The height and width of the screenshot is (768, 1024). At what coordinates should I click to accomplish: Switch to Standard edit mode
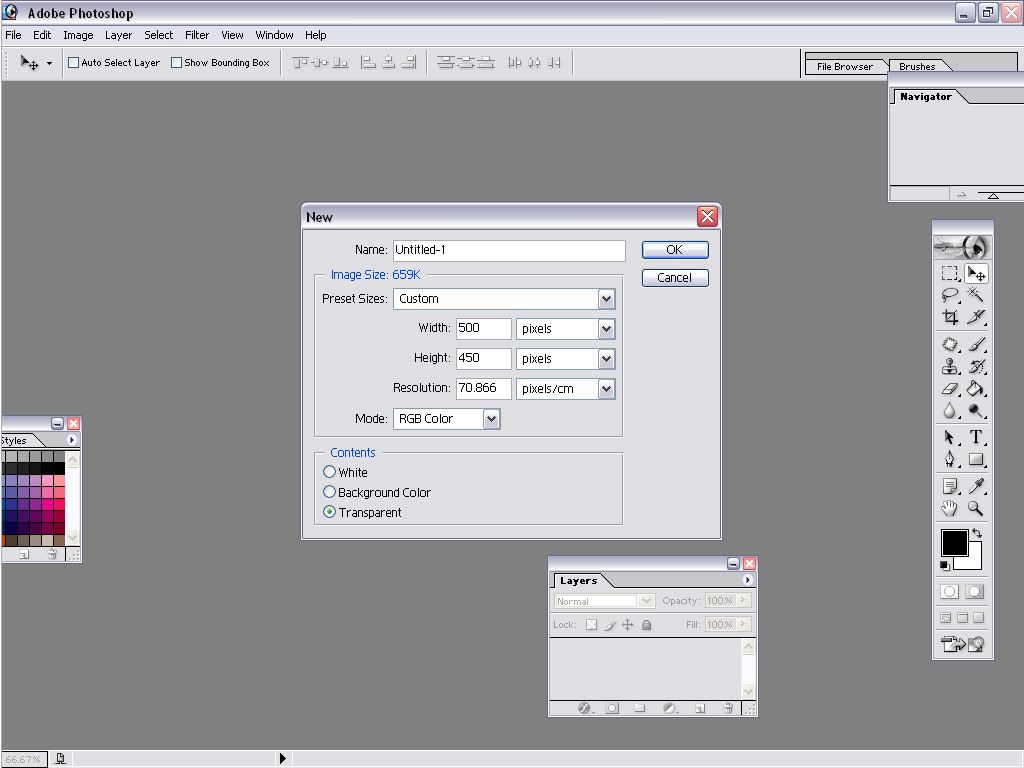coord(950,592)
